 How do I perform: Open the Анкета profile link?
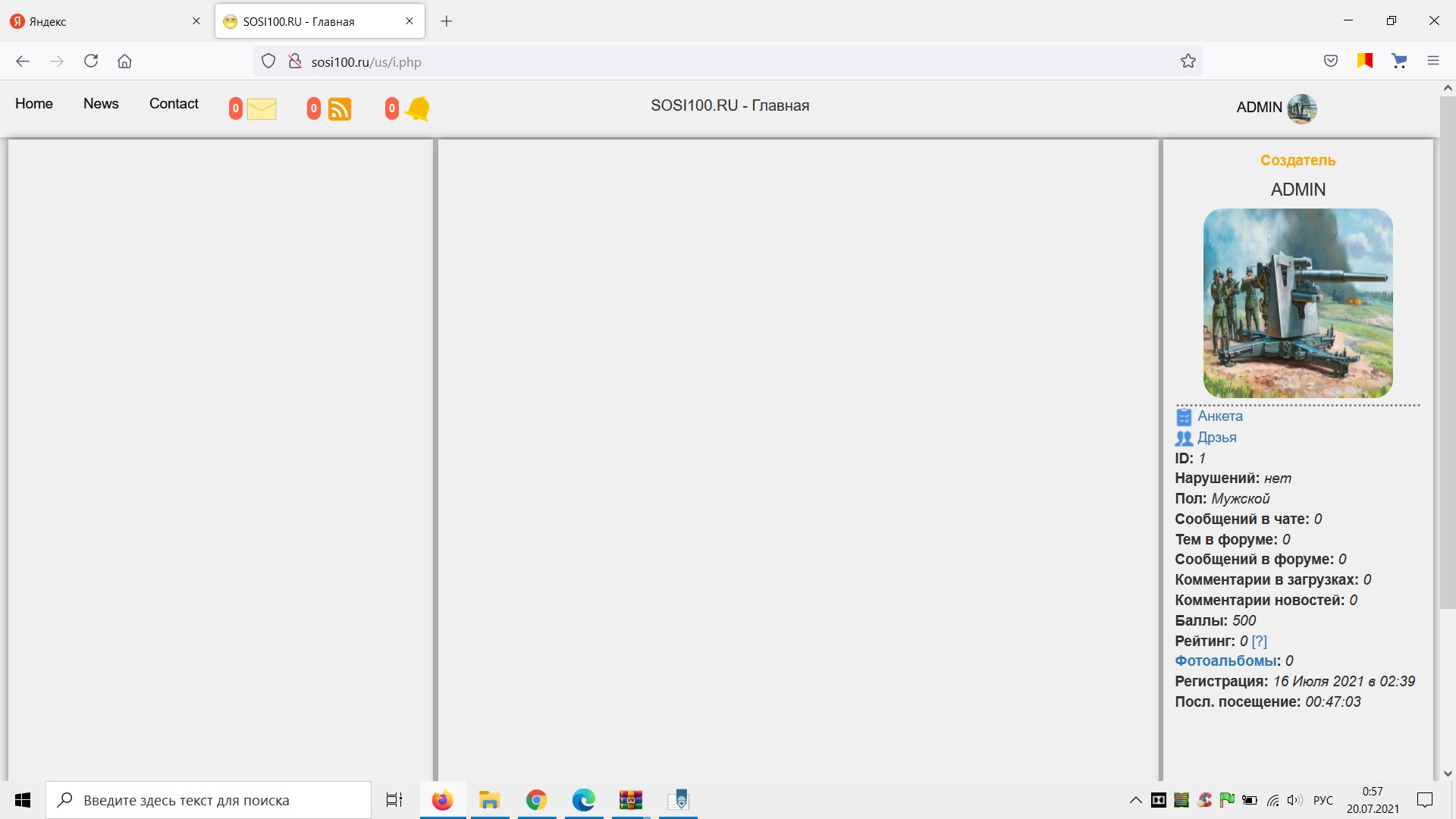point(1219,416)
